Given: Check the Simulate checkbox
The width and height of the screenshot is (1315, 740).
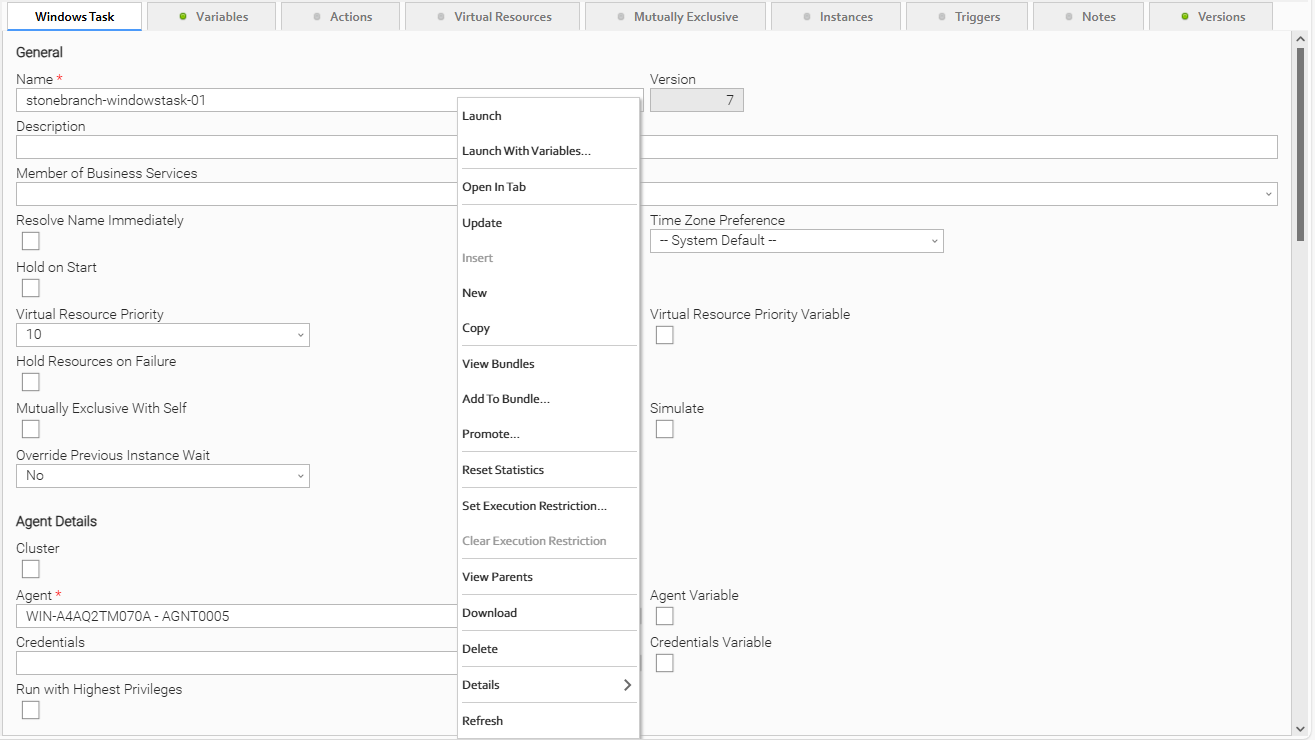Looking at the screenshot, I should [x=664, y=429].
